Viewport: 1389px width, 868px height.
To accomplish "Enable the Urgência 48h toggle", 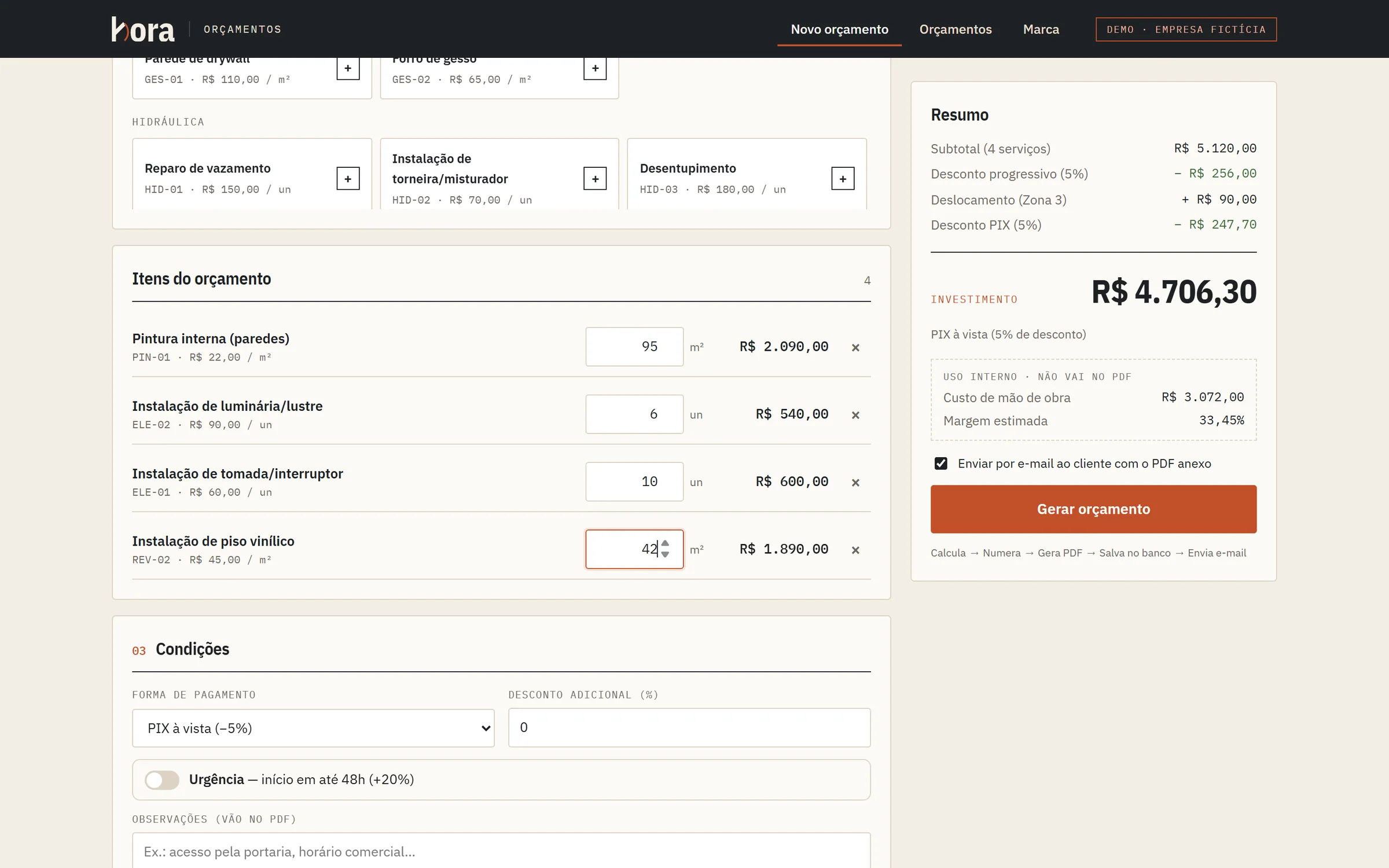I will pyautogui.click(x=162, y=780).
